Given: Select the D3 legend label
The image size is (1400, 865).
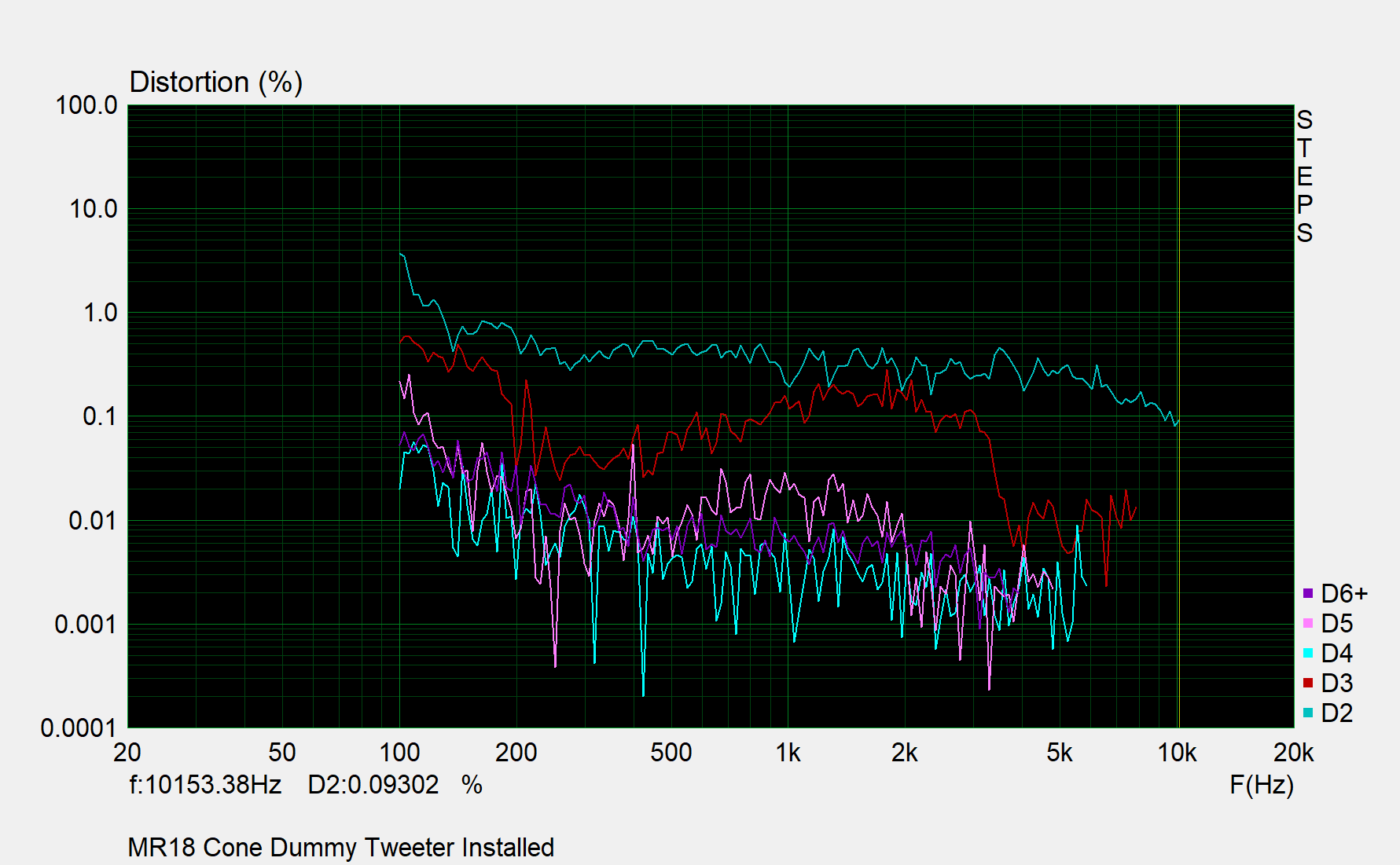Looking at the screenshot, I should pyautogui.click(x=1337, y=683).
